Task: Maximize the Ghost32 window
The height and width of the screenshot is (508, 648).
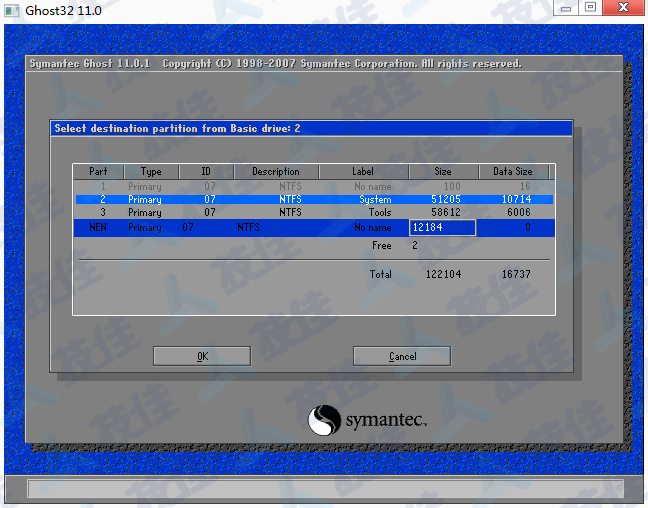Action: pyautogui.click(x=590, y=7)
